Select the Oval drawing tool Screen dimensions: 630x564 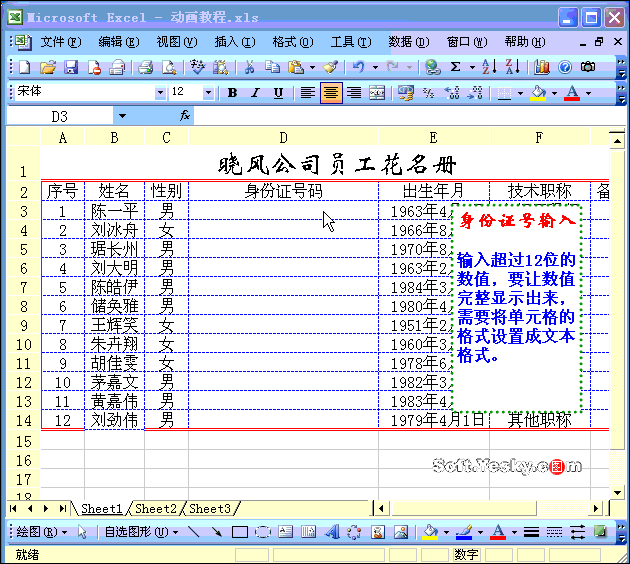(263, 532)
